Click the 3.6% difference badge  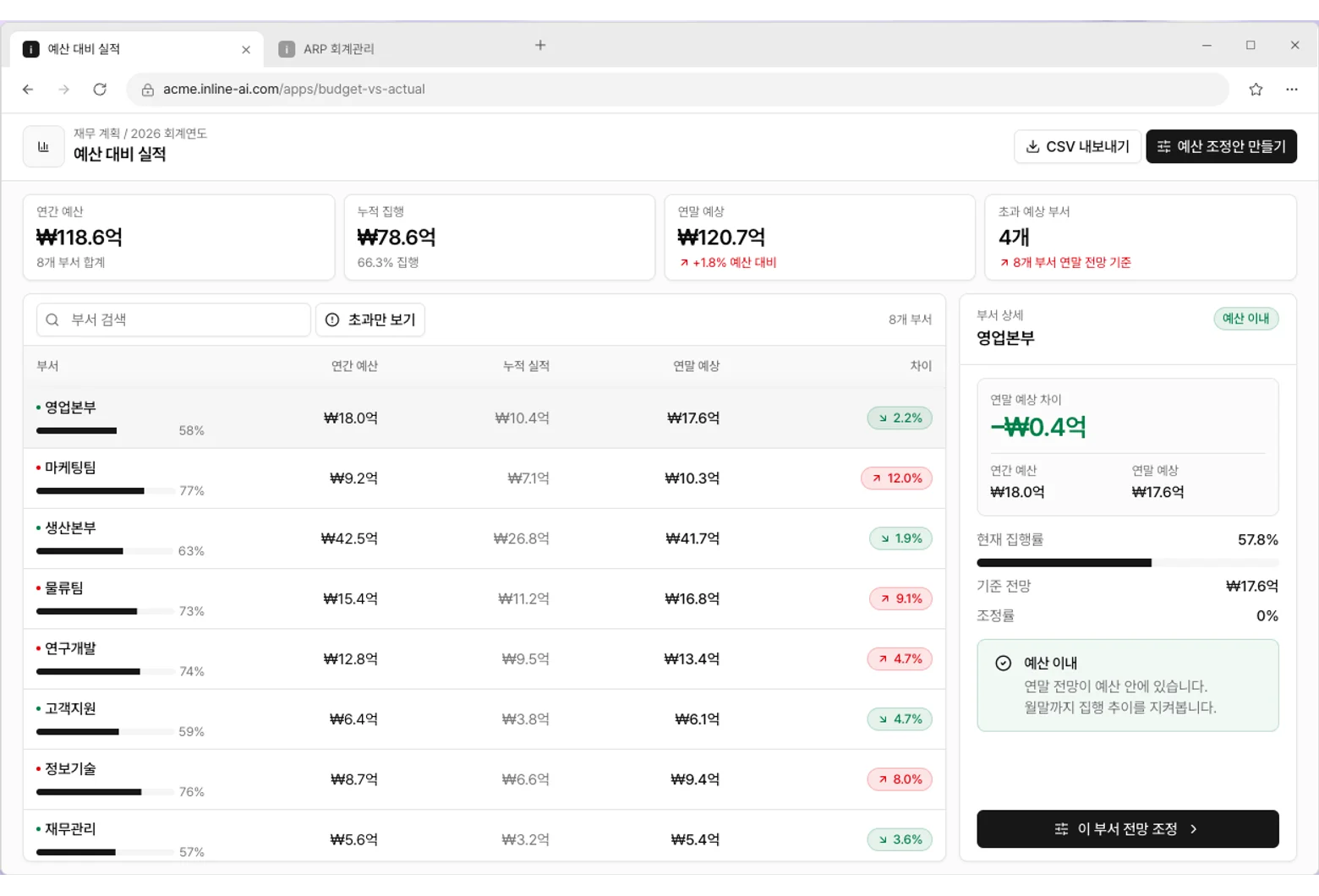(900, 839)
